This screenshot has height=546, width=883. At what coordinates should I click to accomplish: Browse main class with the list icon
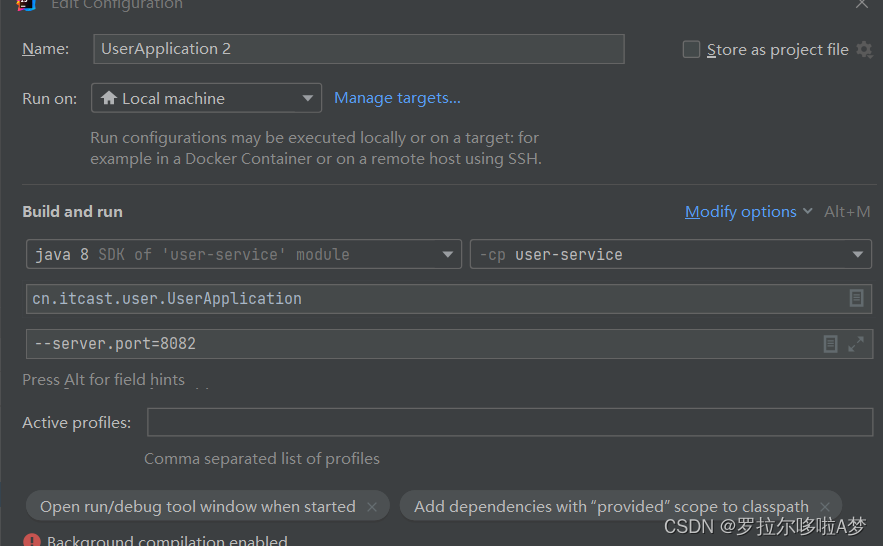point(856,298)
